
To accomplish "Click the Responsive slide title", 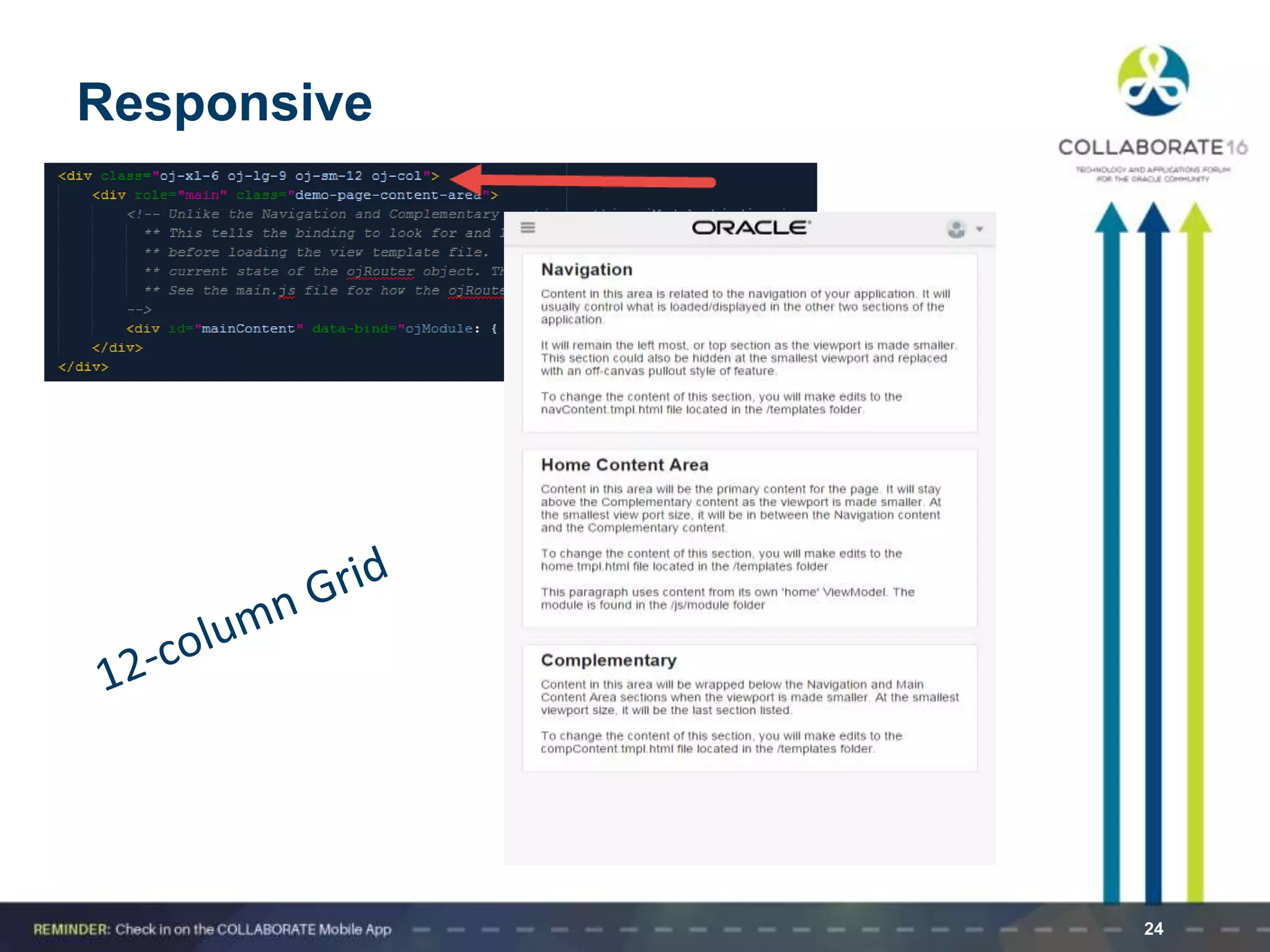I will pos(224,102).
